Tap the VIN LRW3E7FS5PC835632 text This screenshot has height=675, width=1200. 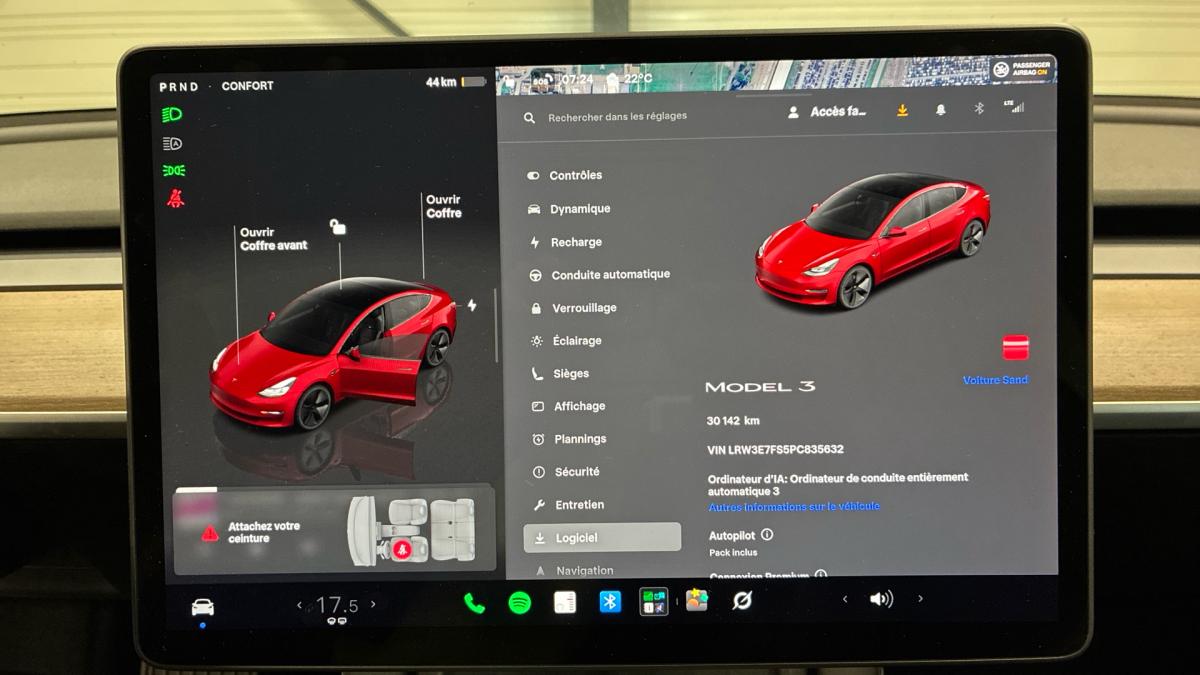(x=775, y=450)
